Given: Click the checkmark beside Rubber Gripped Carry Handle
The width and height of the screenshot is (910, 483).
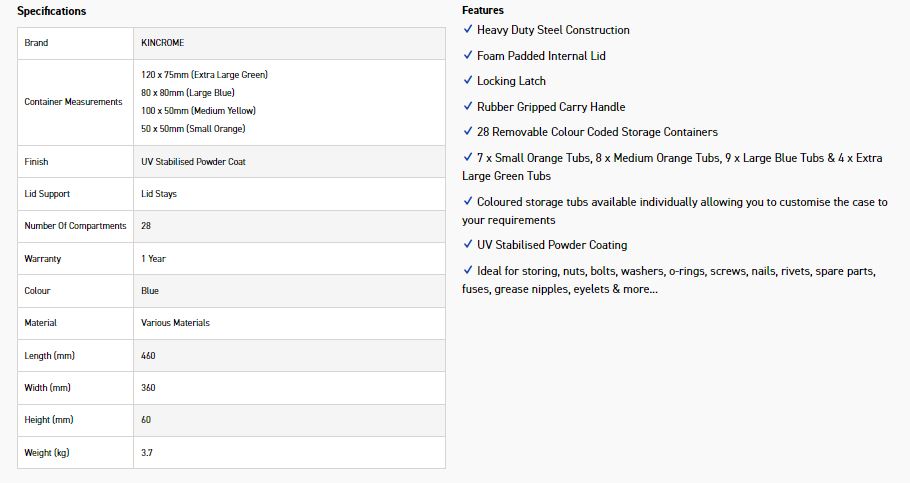Looking at the screenshot, I should click(468, 106).
